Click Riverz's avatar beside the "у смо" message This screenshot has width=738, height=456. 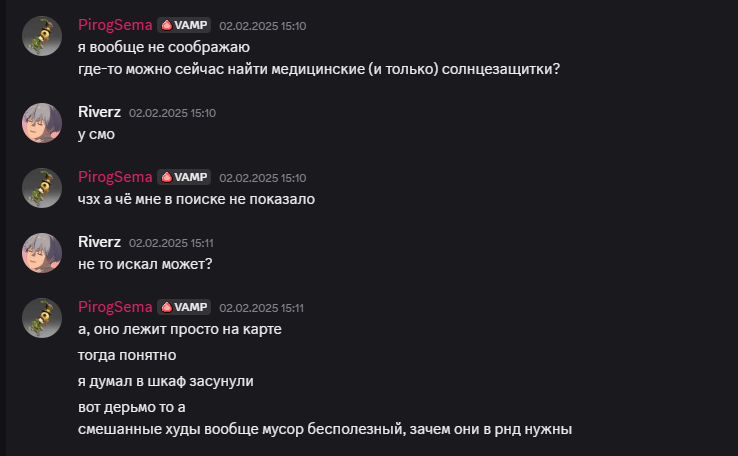42,123
